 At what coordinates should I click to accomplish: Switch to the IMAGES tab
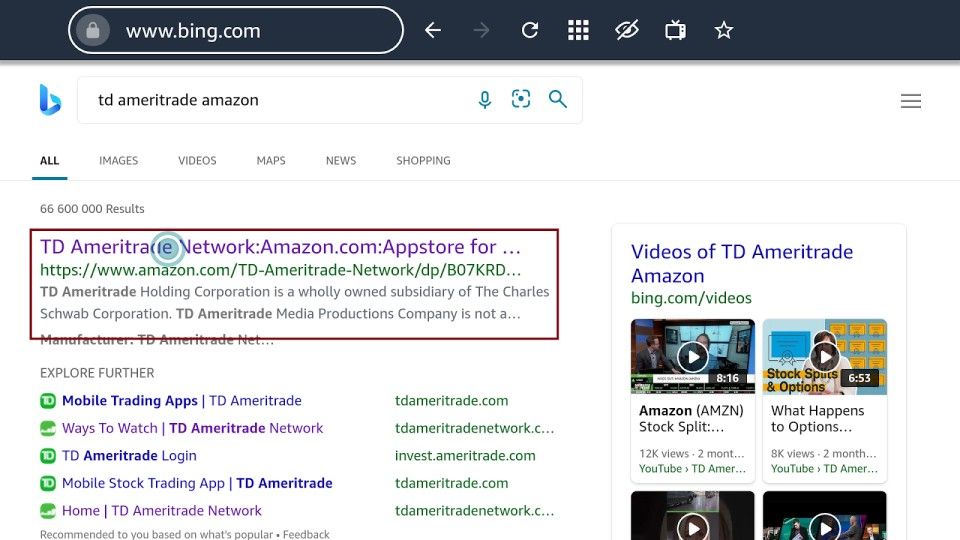click(x=119, y=160)
